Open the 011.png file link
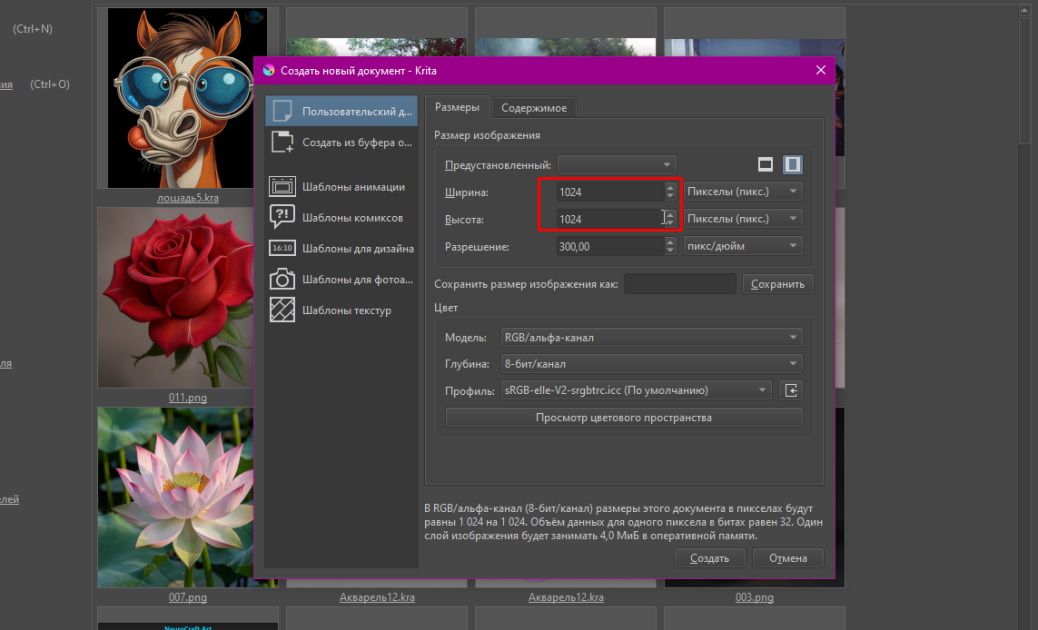The width and height of the screenshot is (1038, 630). coord(187,398)
